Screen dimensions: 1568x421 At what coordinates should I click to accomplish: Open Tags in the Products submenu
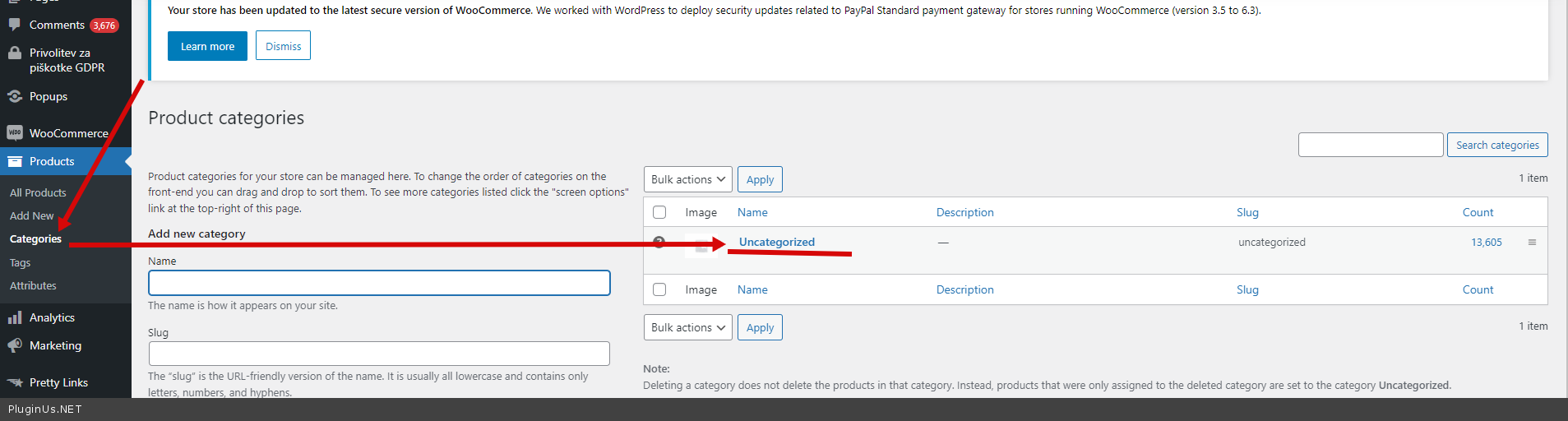point(21,263)
